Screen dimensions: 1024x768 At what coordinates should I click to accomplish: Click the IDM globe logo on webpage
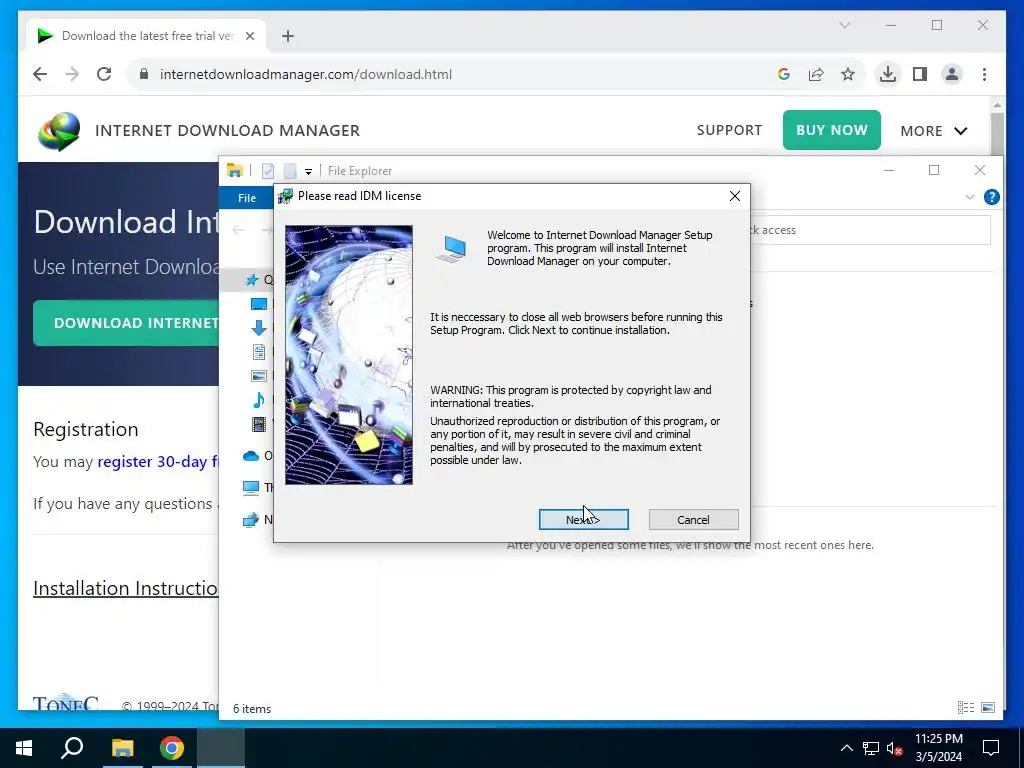click(x=59, y=131)
